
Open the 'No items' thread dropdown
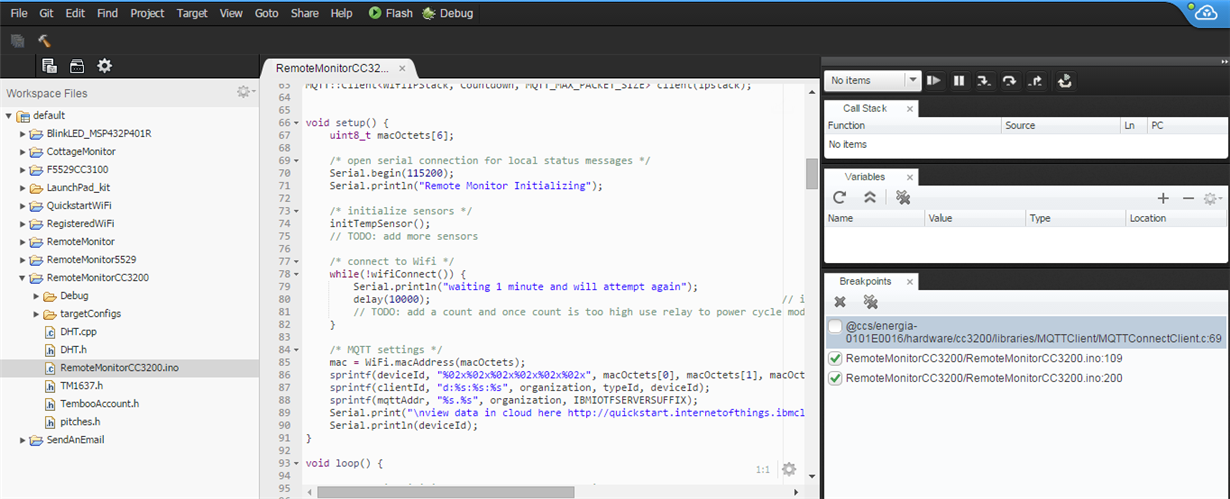click(872, 80)
